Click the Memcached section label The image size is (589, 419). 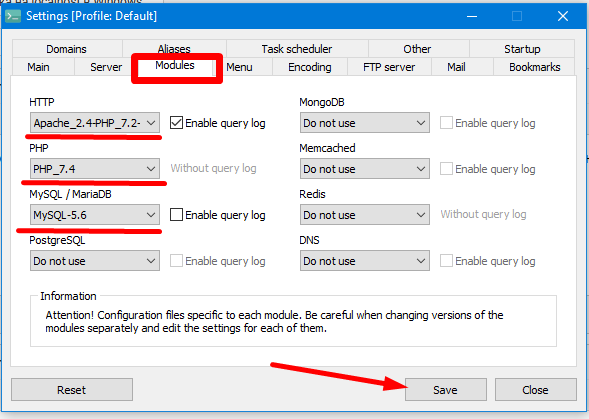tap(327, 148)
